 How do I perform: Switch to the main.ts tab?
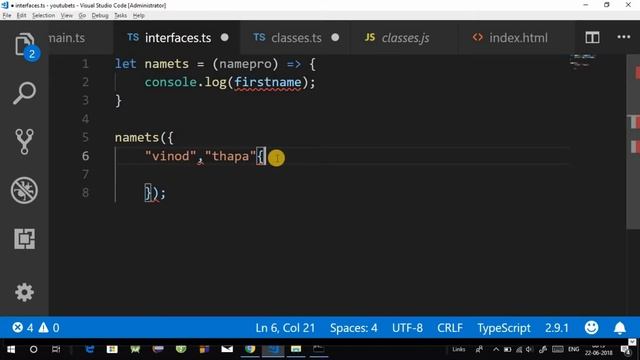click(67, 38)
